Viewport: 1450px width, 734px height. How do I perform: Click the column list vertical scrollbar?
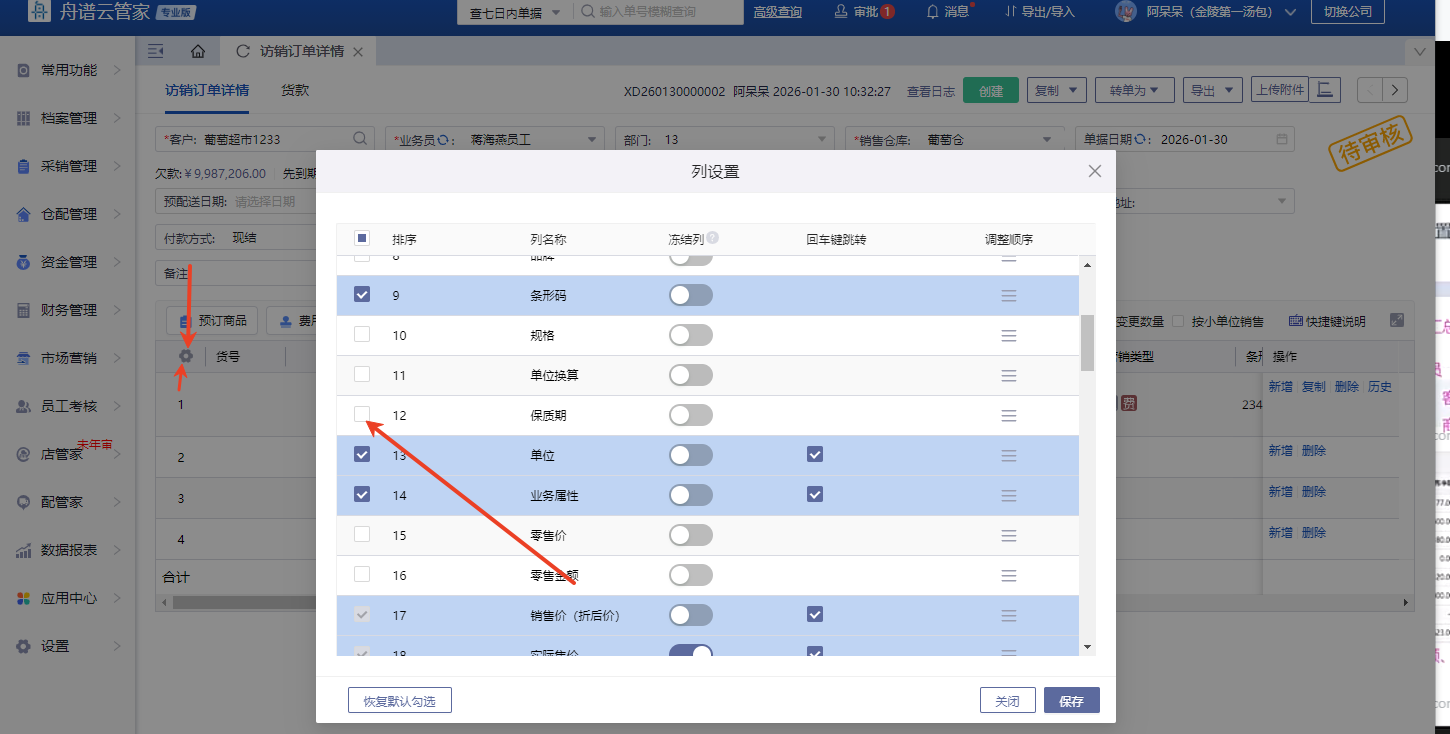point(1087,342)
